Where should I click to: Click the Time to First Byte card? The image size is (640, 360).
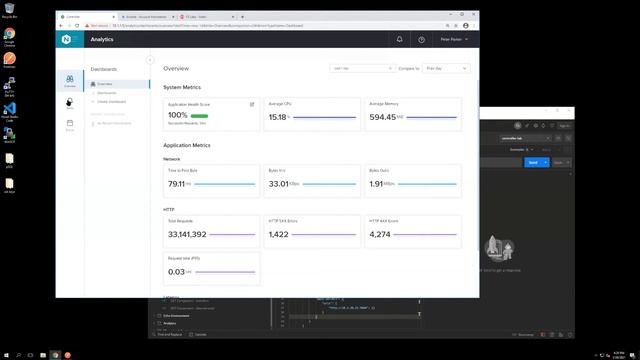click(211, 181)
